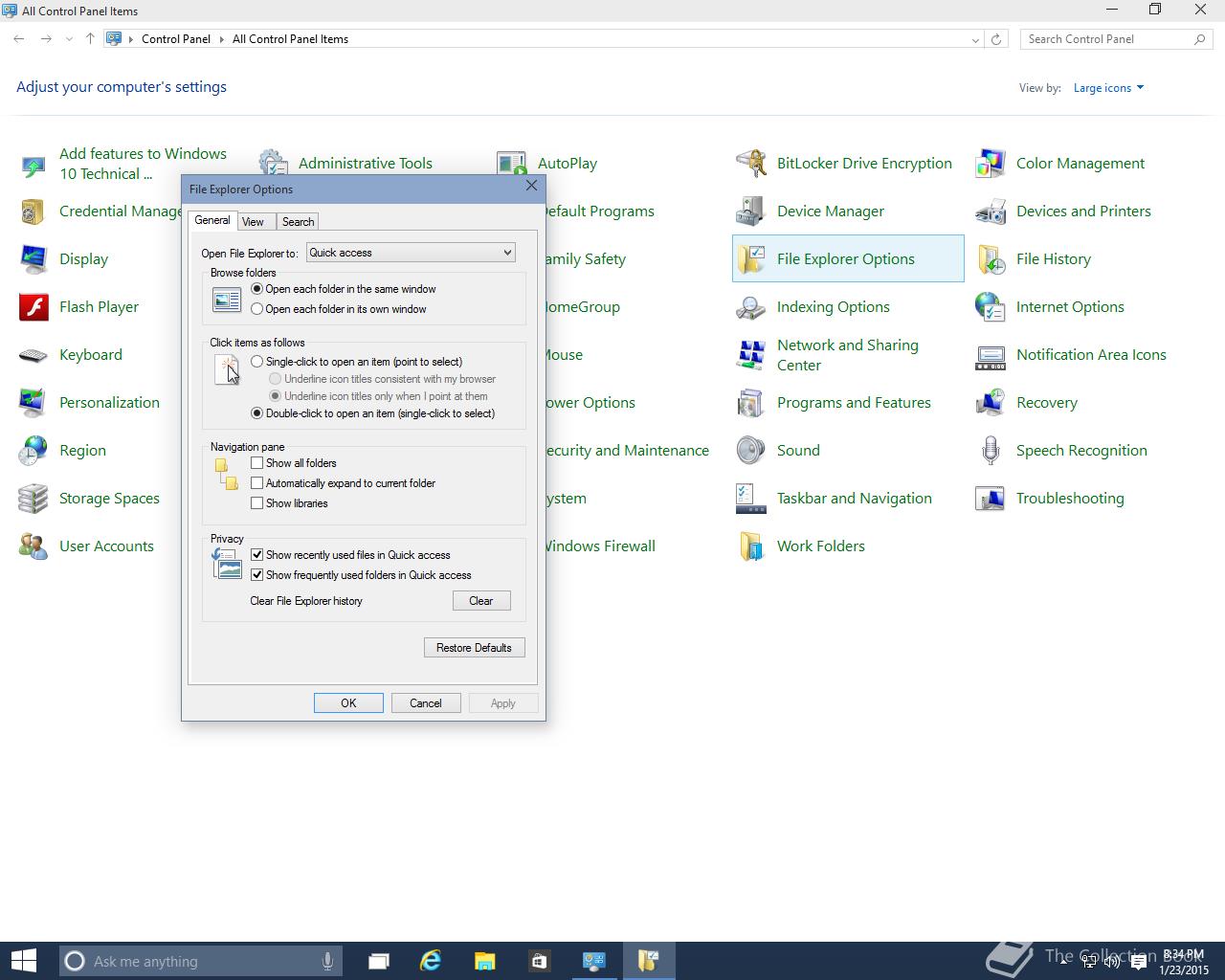Open the Network and Sharing Center icon
The height and width of the screenshot is (980, 1225).
750,354
